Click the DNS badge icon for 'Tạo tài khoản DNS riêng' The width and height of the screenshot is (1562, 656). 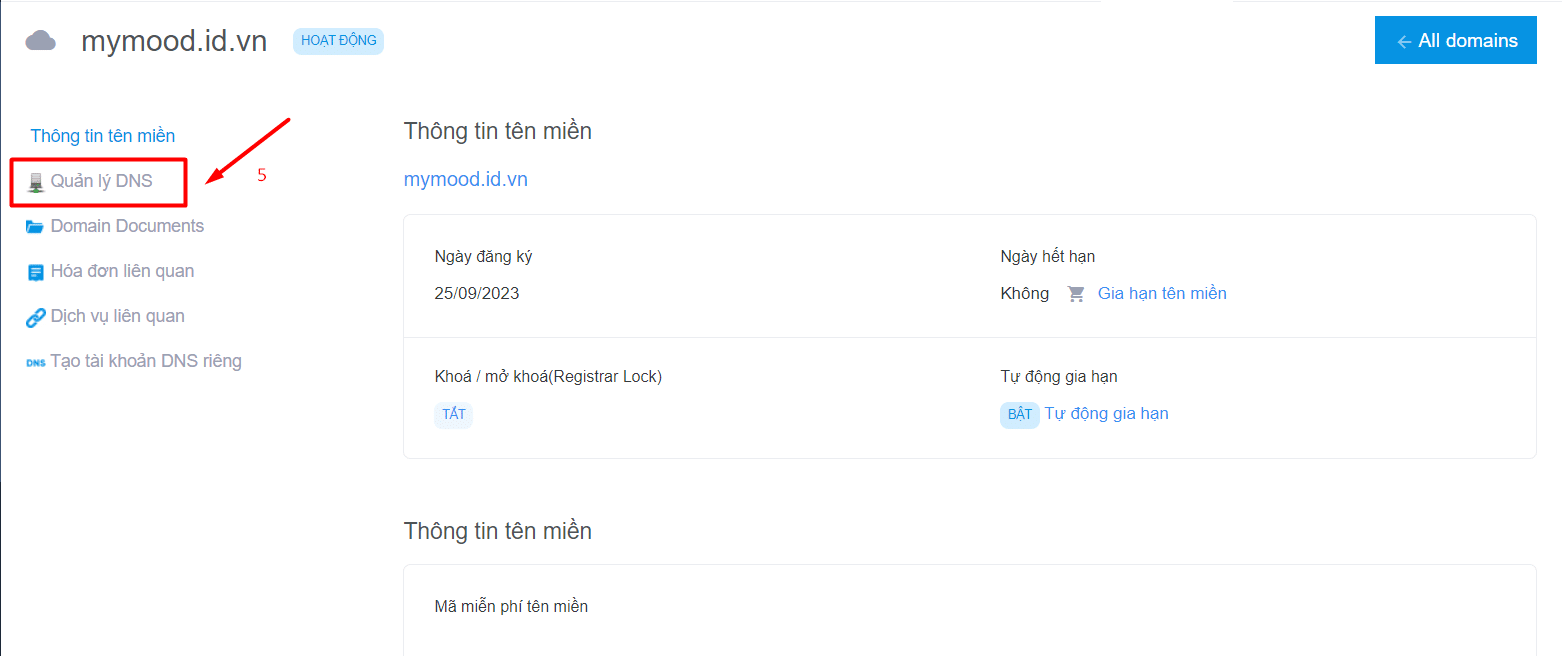[x=35, y=361]
